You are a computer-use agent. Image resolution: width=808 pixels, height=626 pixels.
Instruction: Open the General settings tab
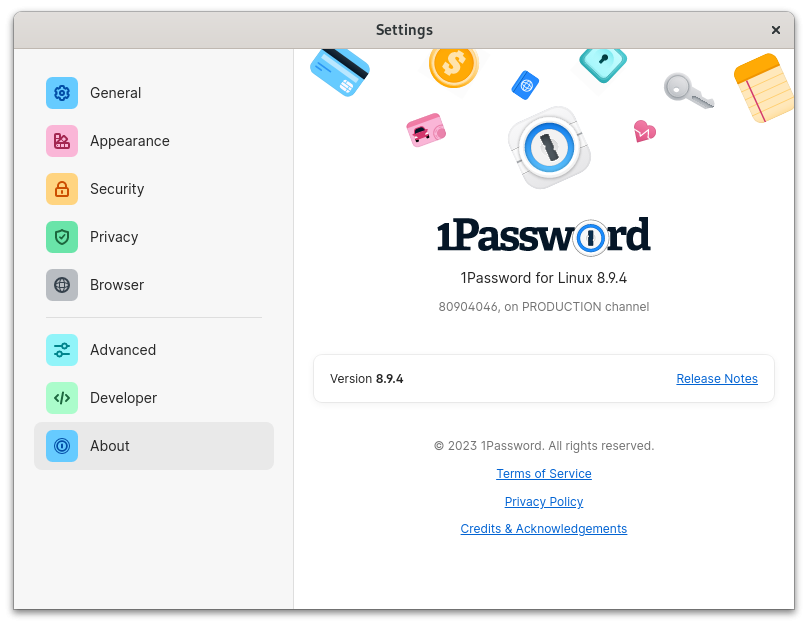(115, 93)
